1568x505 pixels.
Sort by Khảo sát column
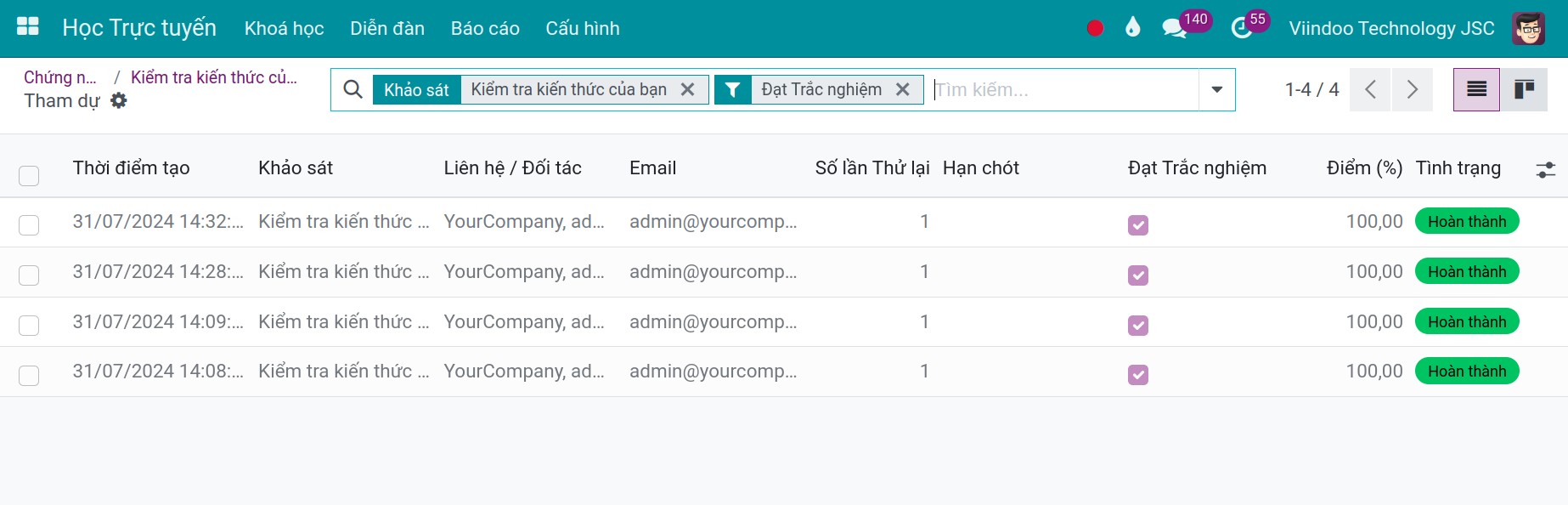coord(296,167)
